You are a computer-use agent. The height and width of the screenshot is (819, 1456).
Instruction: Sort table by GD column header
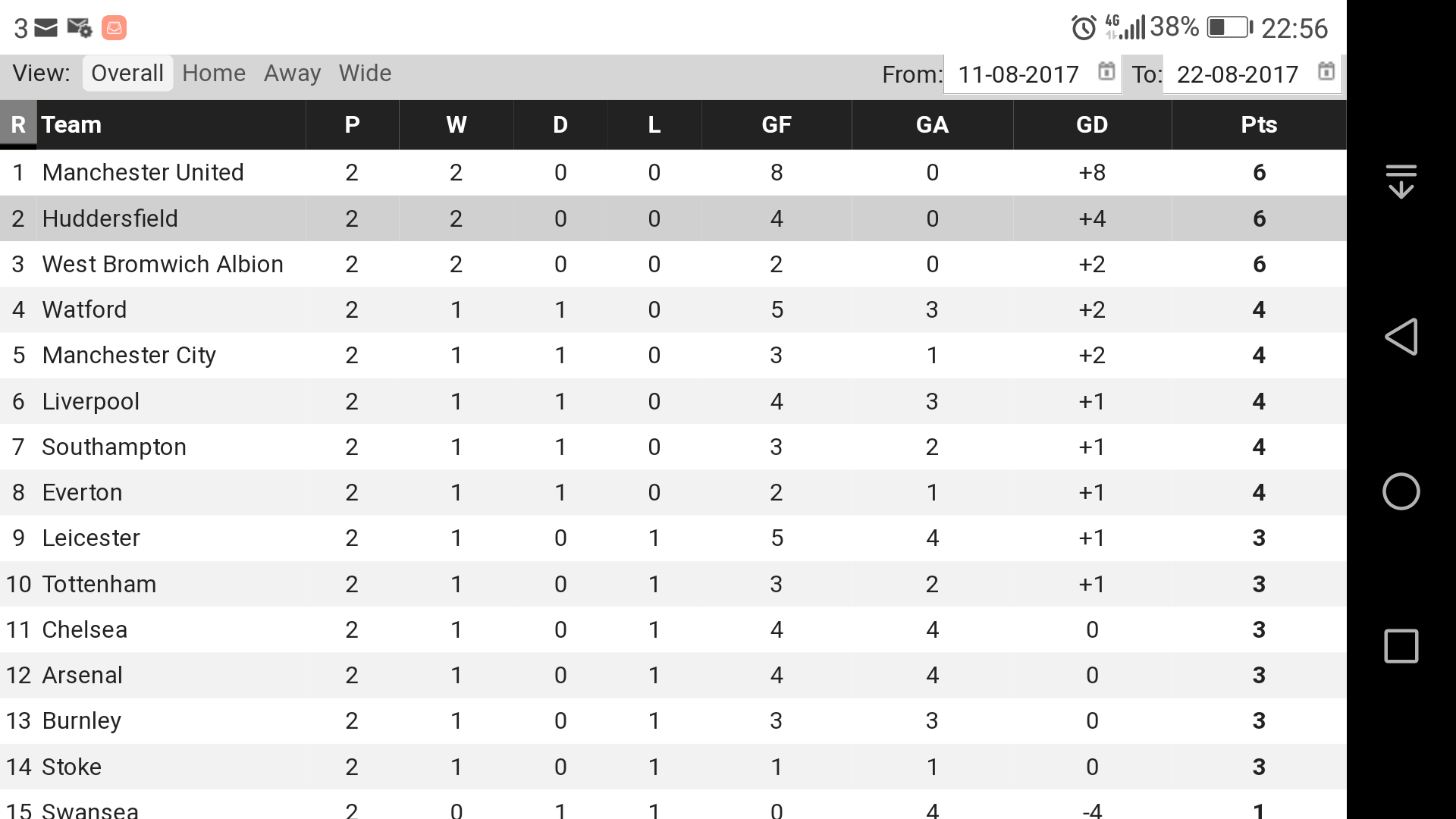(1092, 124)
